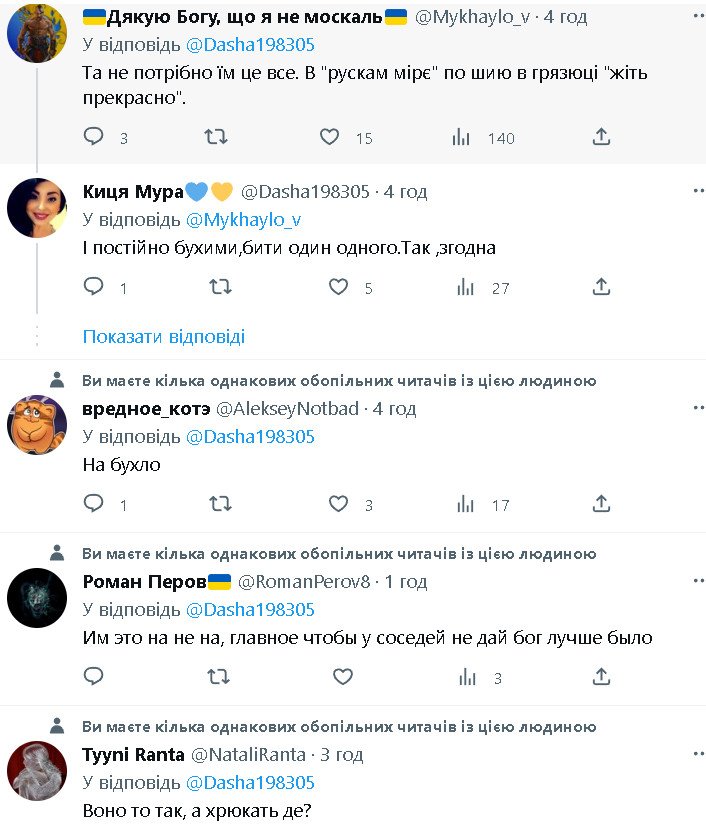
Task: Like вредное_котэ's reply 'На бухло'
Action: click(x=339, y=504)
